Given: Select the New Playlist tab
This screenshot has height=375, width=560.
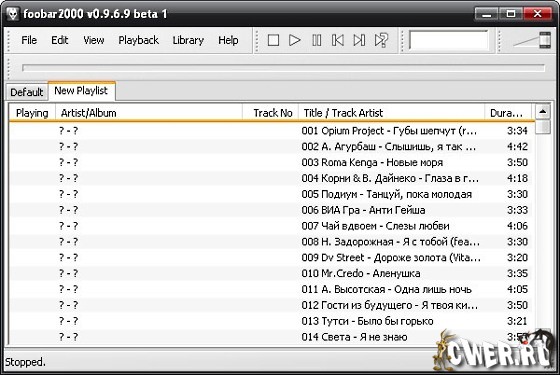Looking at the screenshot, I should [81, 91].
